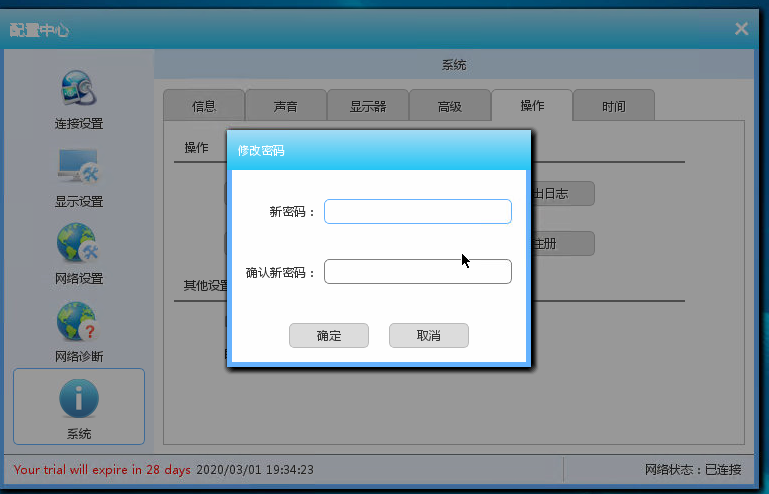The width and height of the screenshot is (769, 494).
Task: Click the partially hidden 注册 button
Action: point(563,244)
